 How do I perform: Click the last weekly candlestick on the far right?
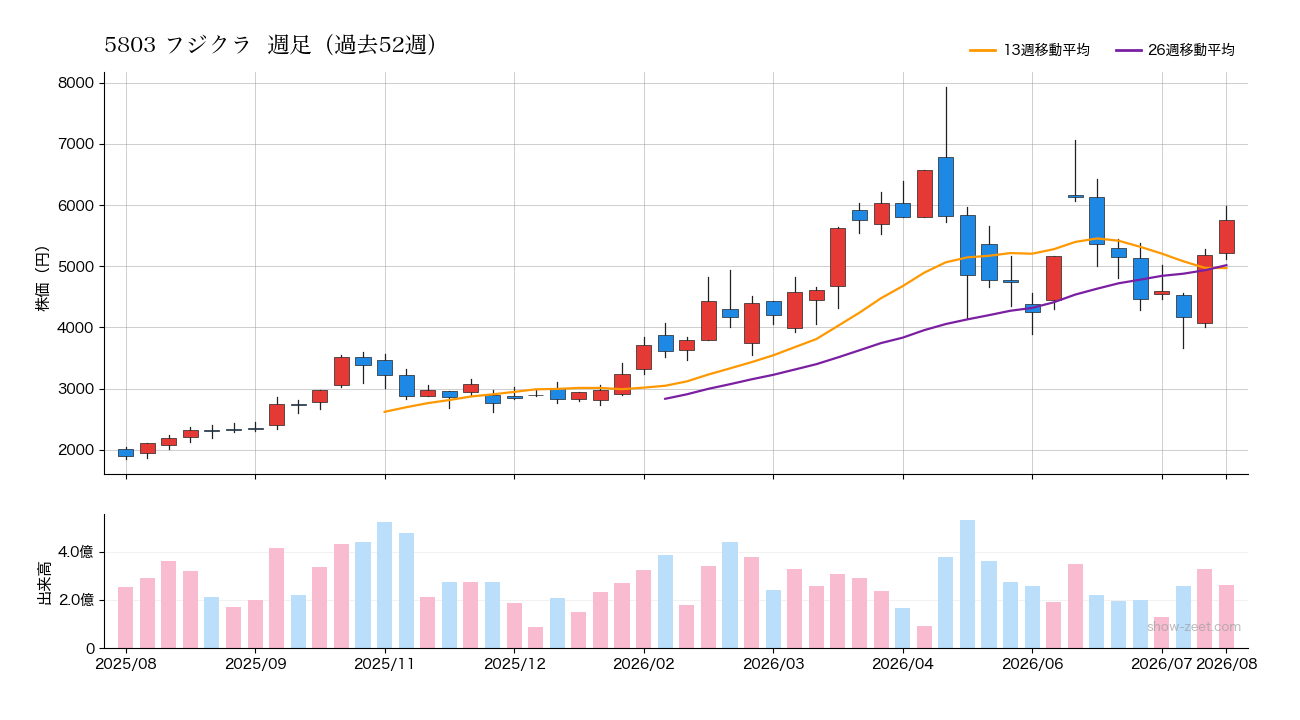tap(1227, 236)
